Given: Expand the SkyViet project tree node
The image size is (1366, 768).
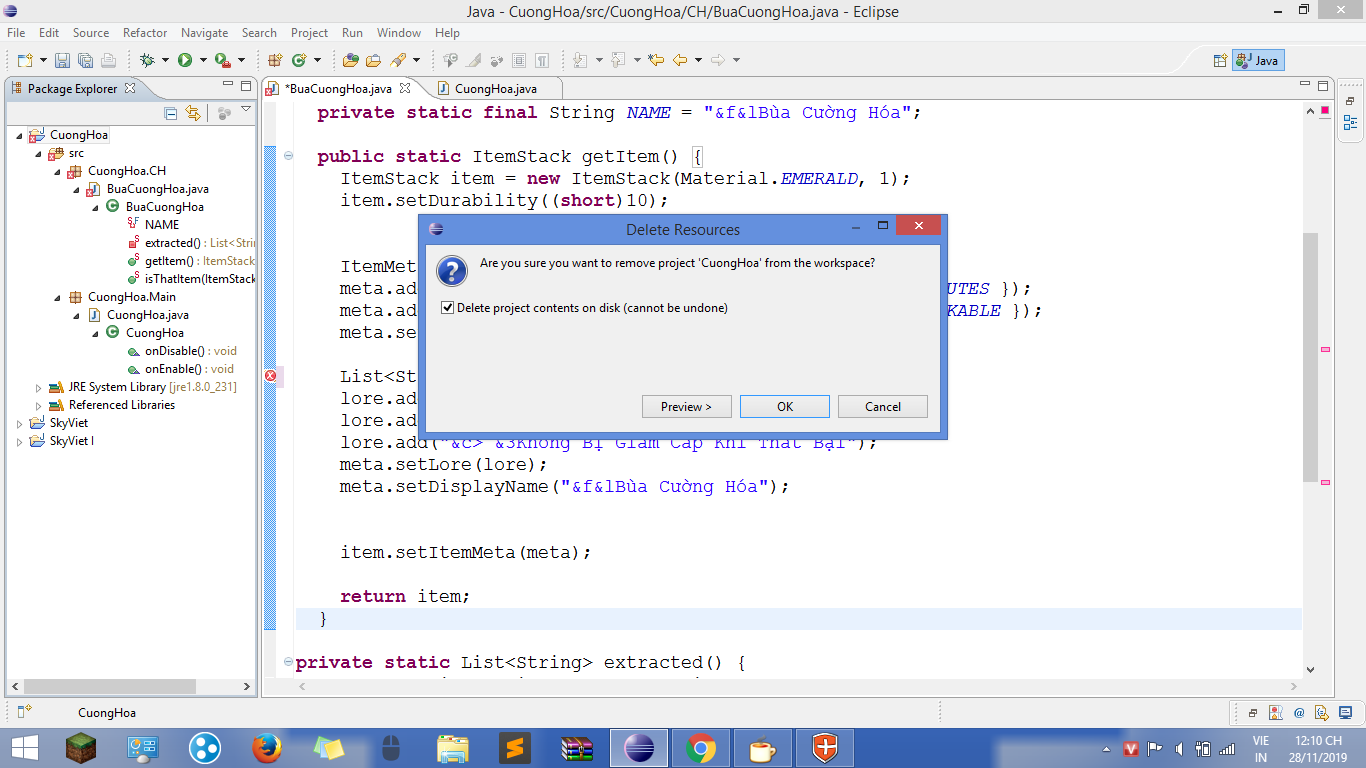Looking at the screenshot, I should click(x=20, y=424).
